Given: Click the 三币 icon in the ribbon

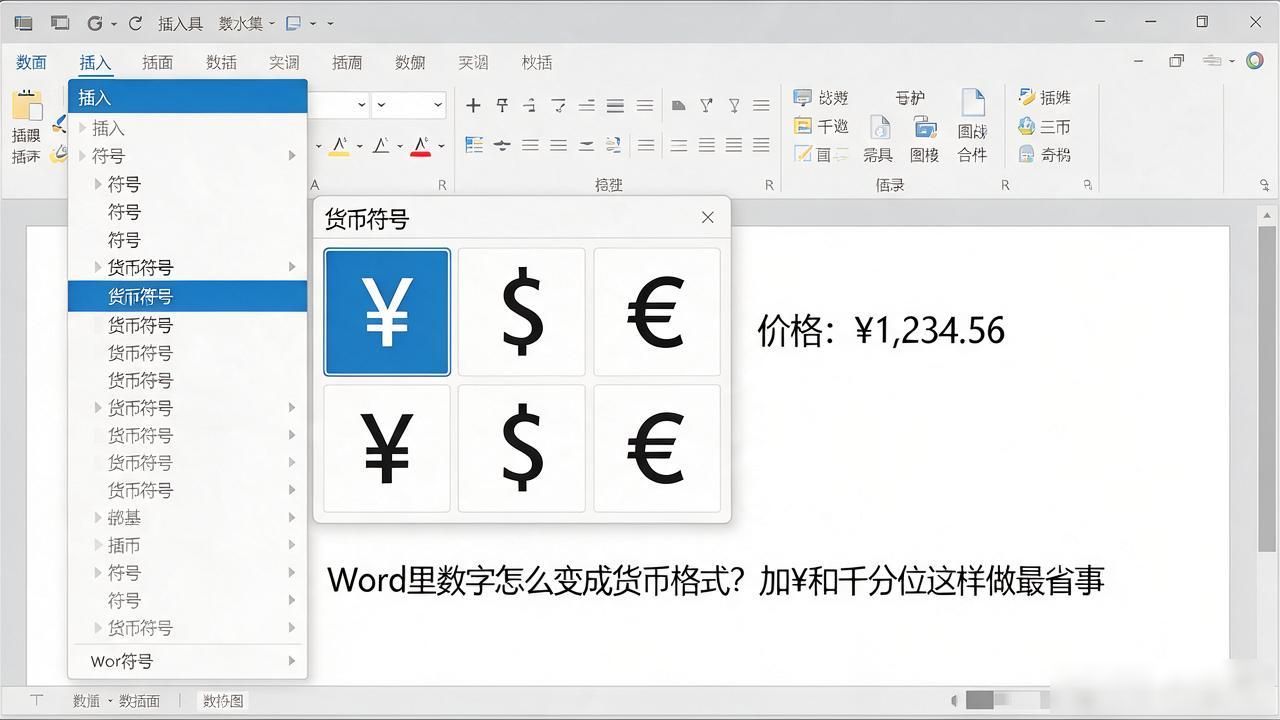Looking at the screenshot, I should pyautogui.click(x=1027, y=126).
